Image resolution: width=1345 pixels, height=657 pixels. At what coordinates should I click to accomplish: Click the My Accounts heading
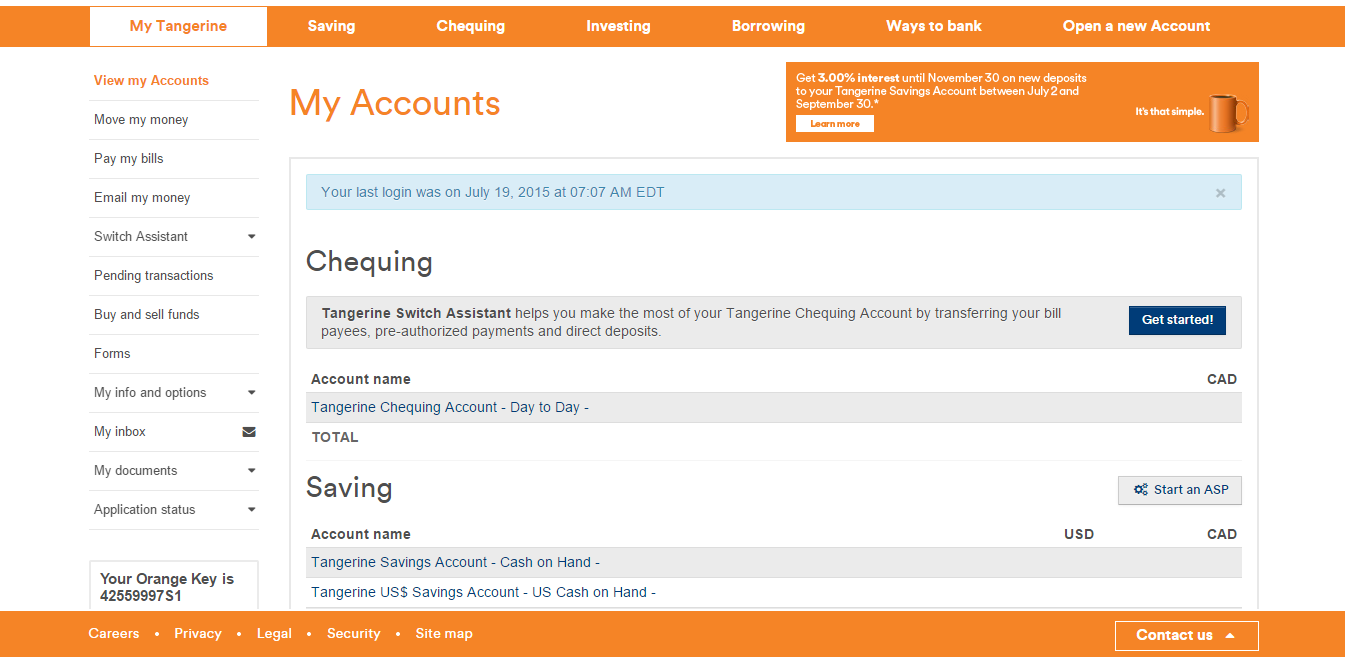coord(395,104)
